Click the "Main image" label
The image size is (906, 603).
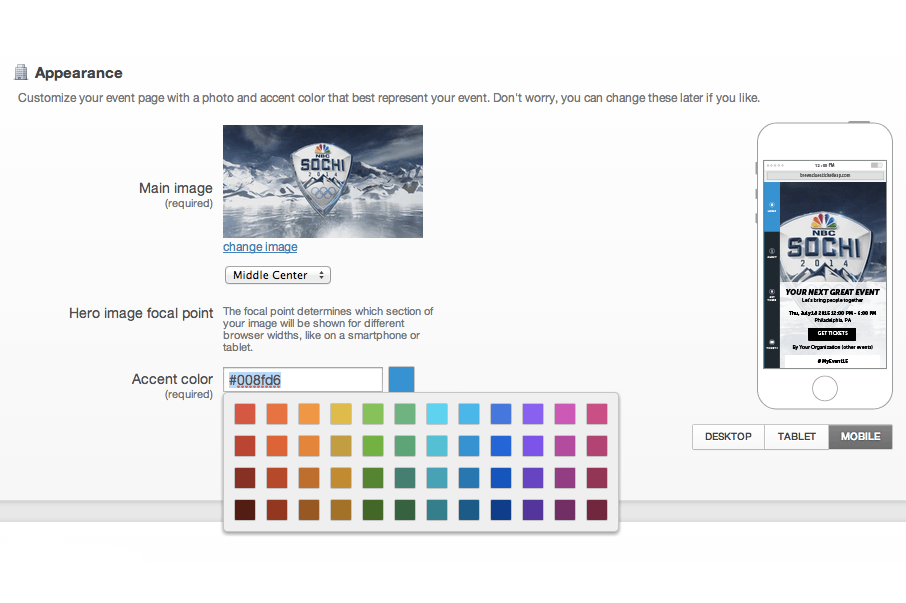(x=176, y=188)
